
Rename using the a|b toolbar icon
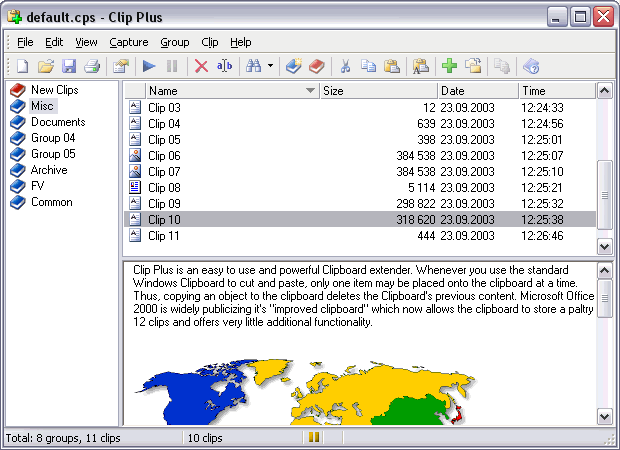point(224,66)
